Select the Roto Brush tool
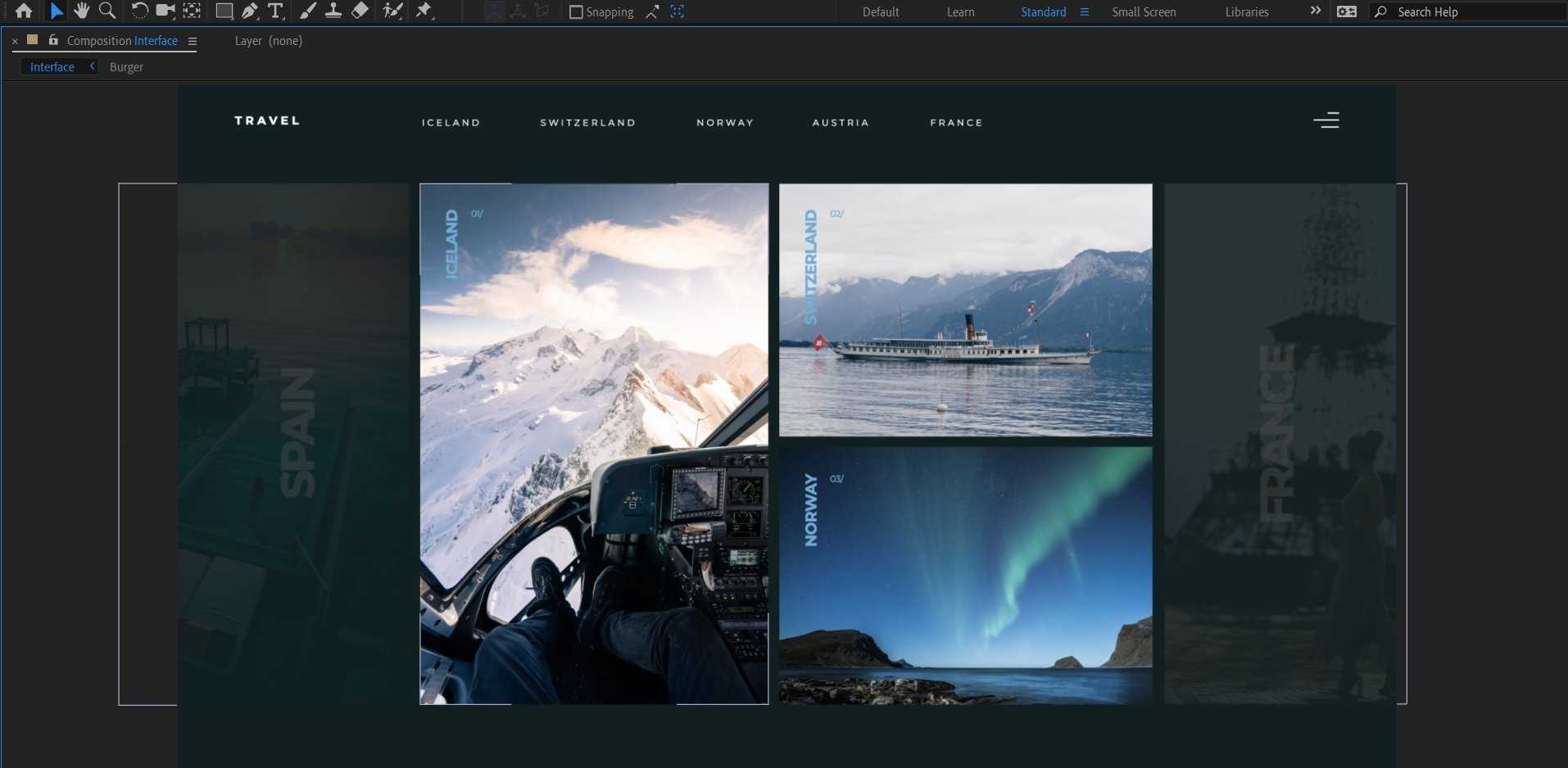This screenshot has width=1568, height=768. [x=393, y=11]
